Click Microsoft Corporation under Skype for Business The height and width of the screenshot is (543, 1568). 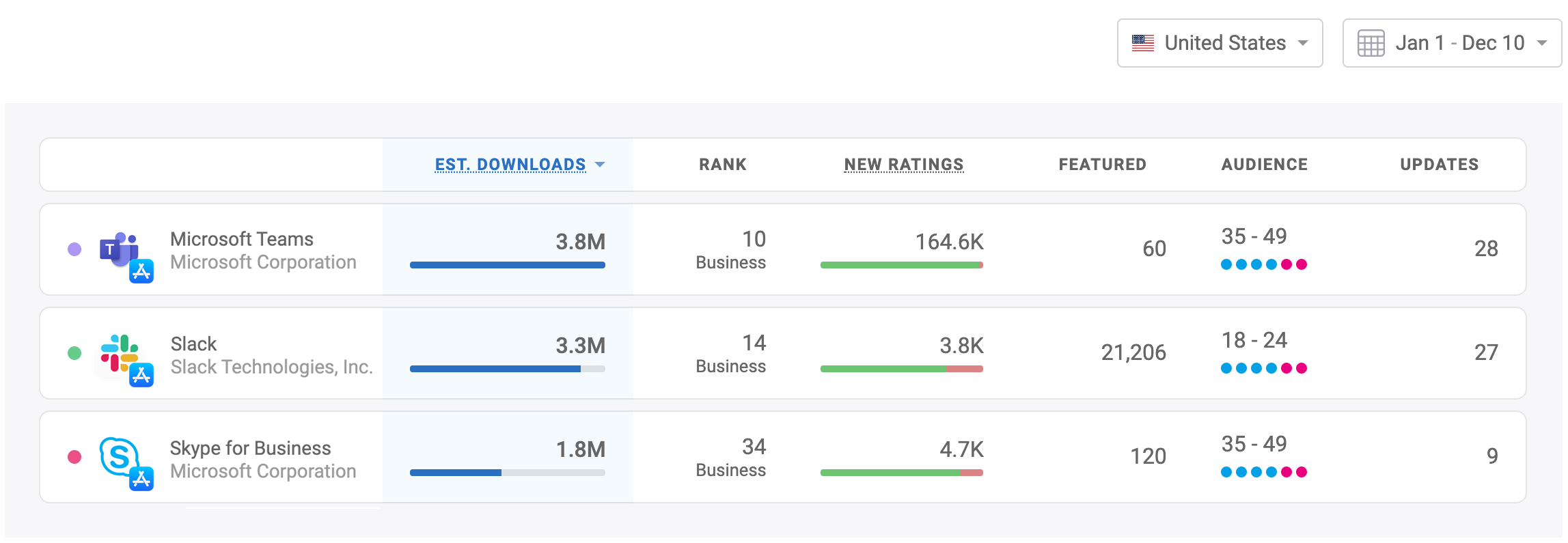tap(263, 471)
